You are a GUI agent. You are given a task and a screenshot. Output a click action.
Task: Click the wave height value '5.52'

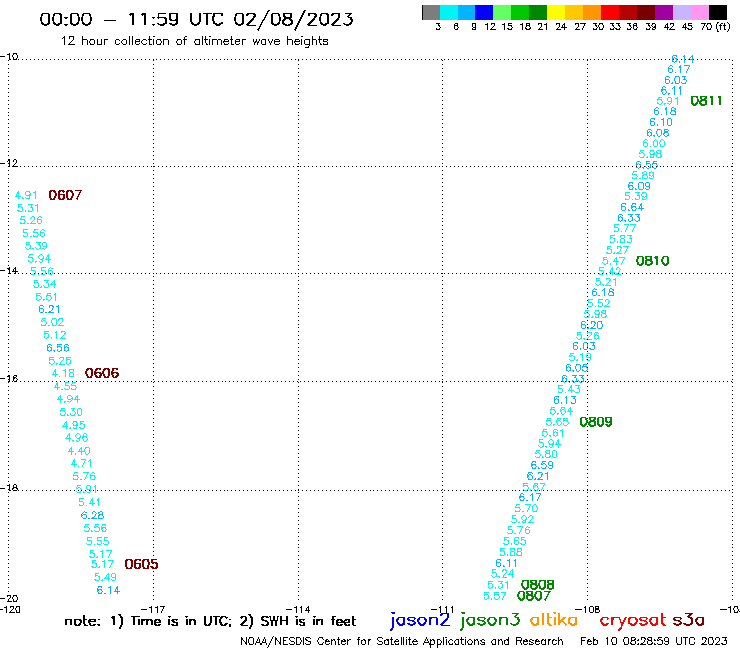pos(599,303)
